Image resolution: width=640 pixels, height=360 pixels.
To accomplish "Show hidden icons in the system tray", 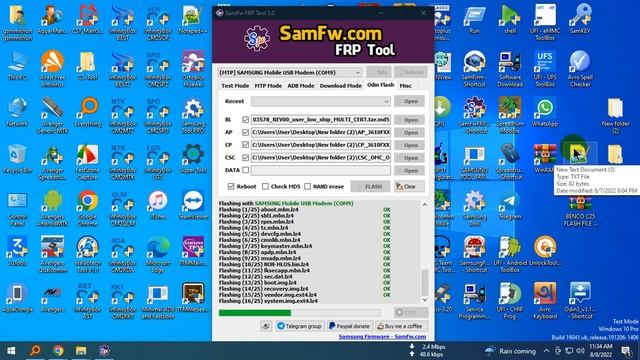I will (x=546, y=351).
